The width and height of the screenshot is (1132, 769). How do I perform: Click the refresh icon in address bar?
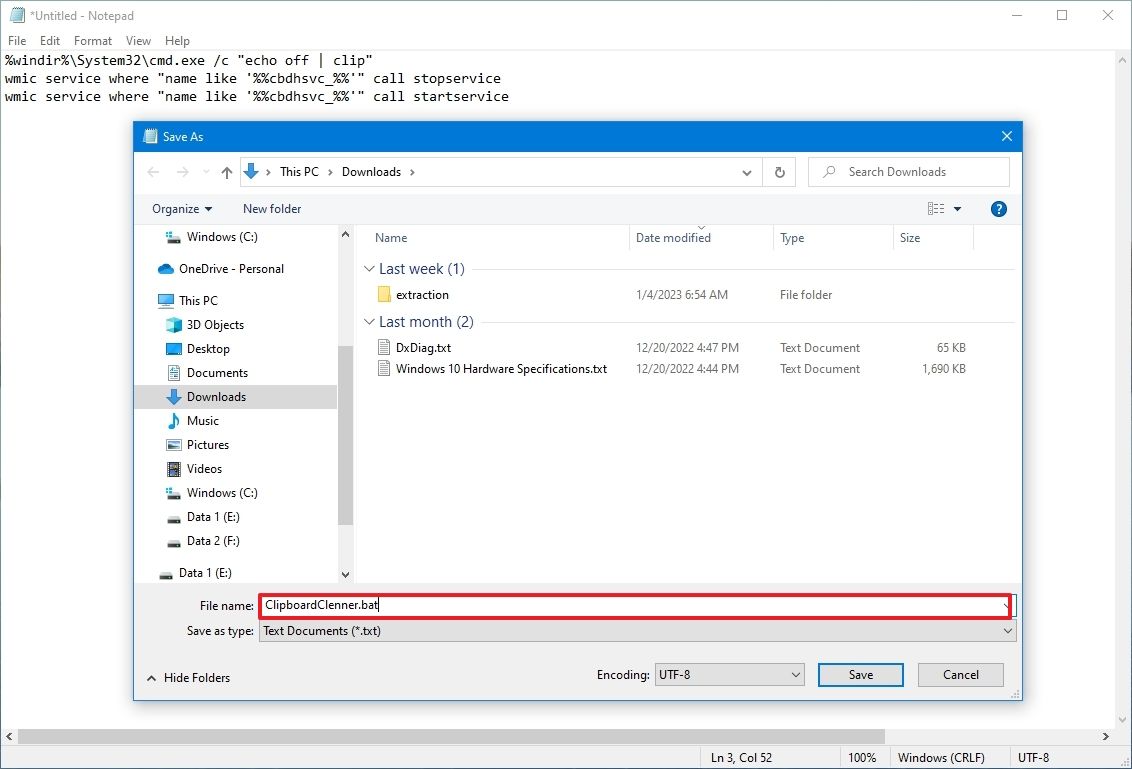tap(779, 171)
